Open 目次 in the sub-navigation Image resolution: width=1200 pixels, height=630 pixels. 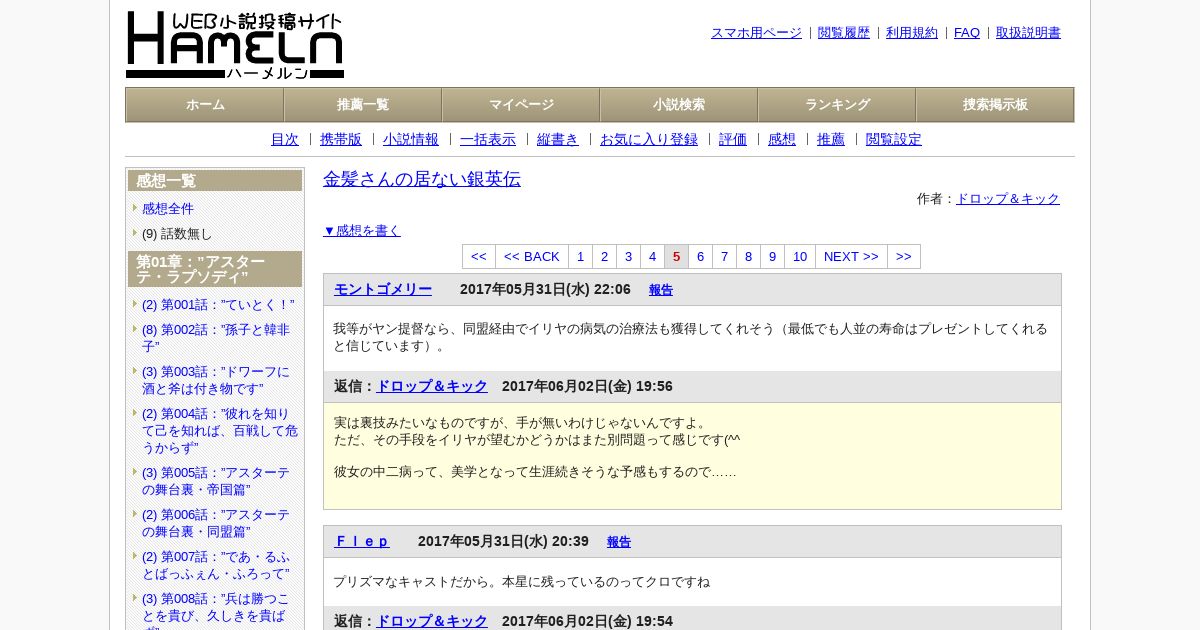pyautogui.click(x=285, y=139)
